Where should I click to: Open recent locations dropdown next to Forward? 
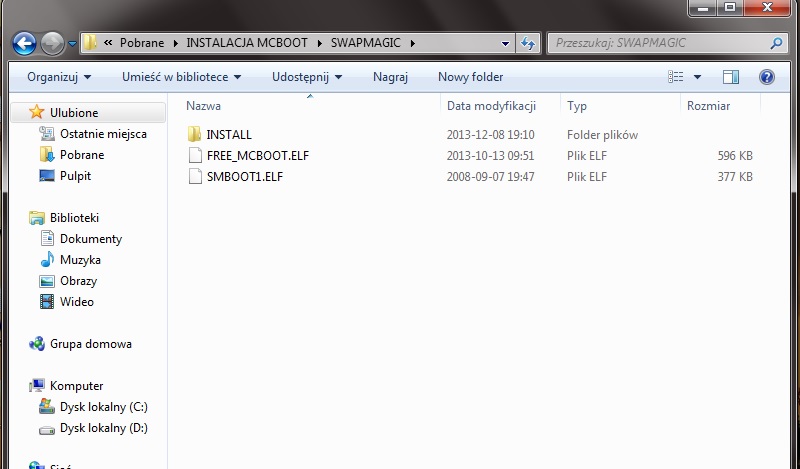point(72,44)
